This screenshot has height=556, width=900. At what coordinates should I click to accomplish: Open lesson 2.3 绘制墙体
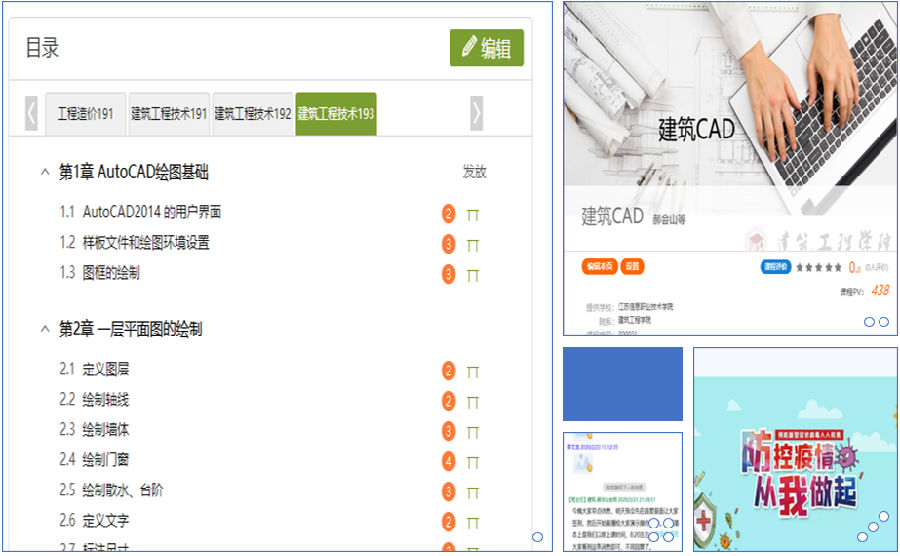pos(94,429)
